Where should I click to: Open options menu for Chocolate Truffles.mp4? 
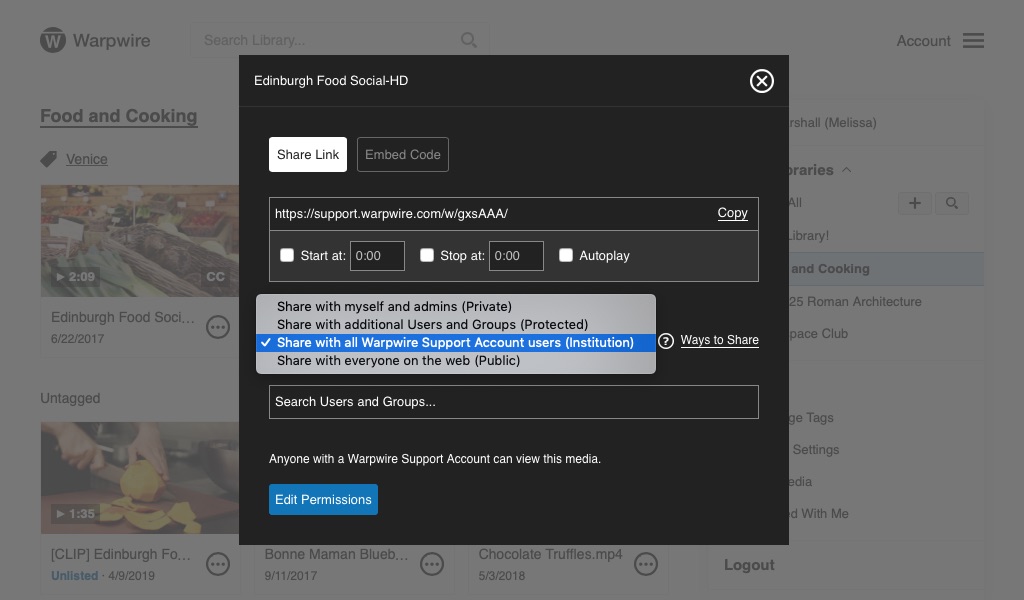pyautogui.click(x=646, y=563)
